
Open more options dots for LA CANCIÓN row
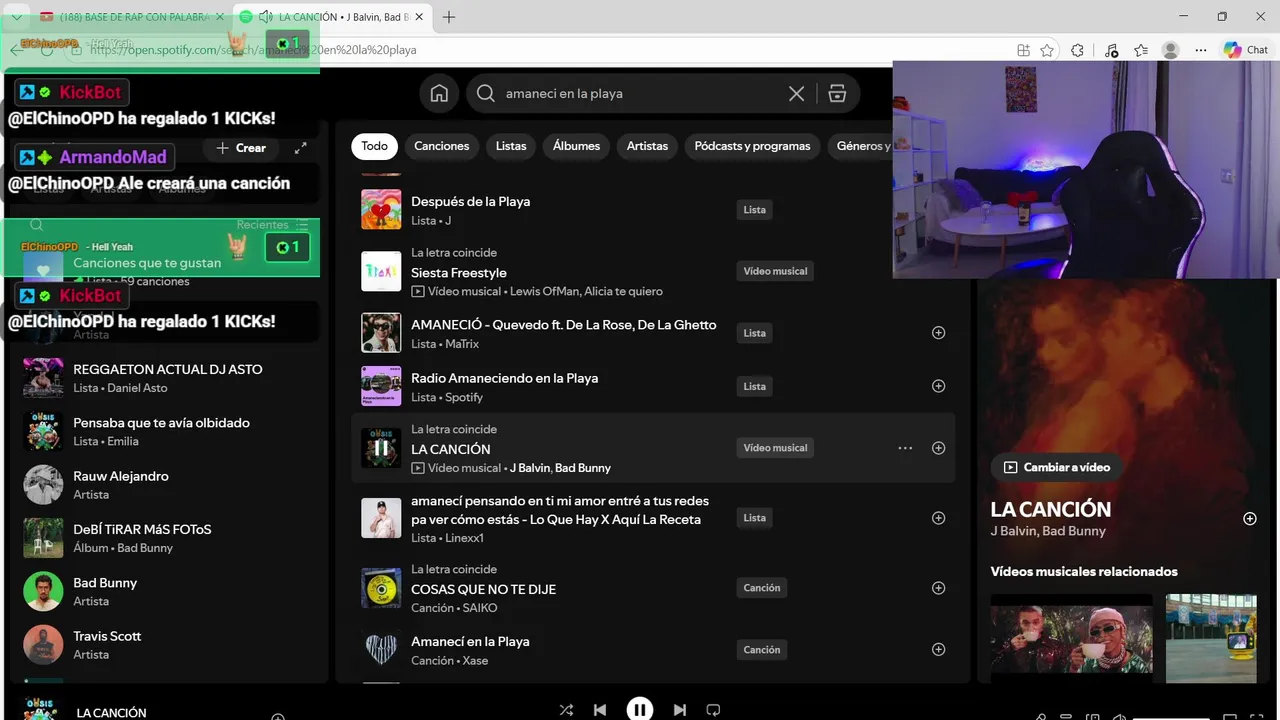pyautogui.click(x=905, y=448)
